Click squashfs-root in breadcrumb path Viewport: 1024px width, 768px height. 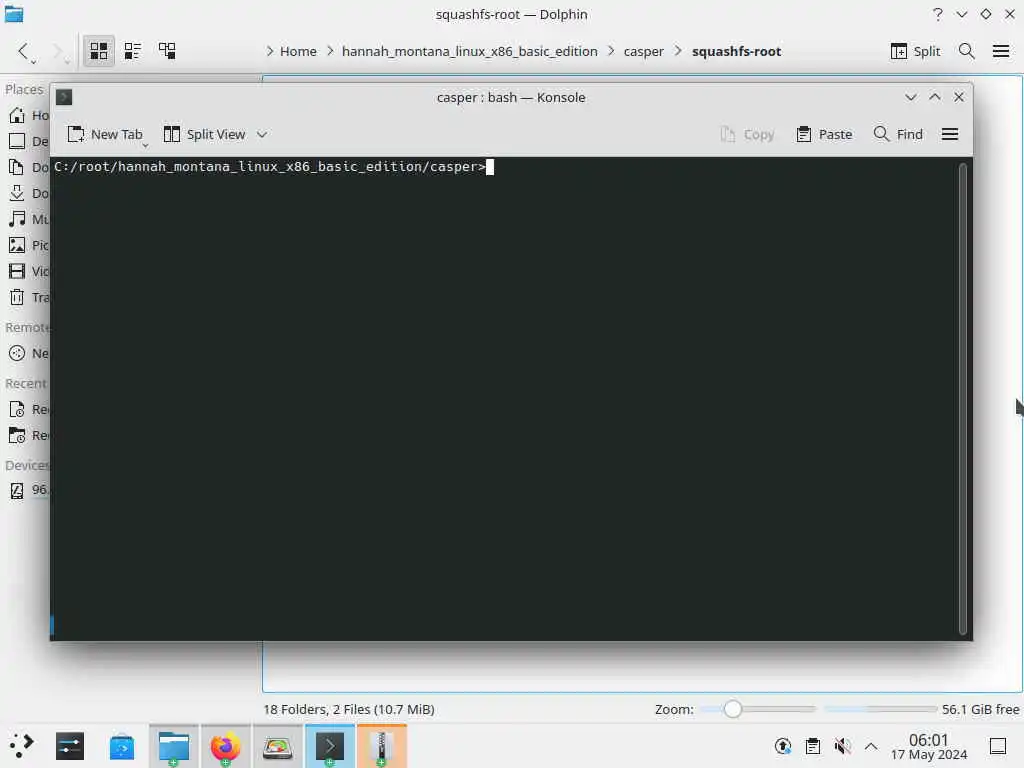(x=736, y=51)
